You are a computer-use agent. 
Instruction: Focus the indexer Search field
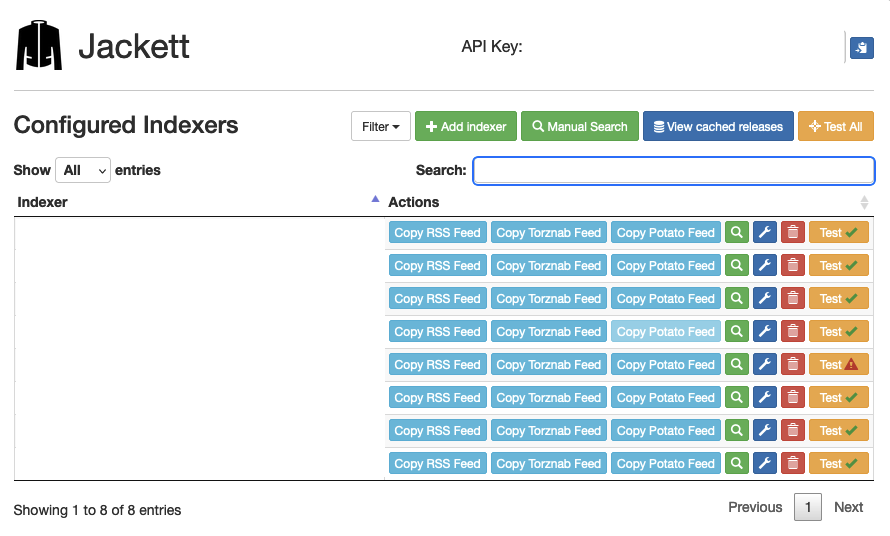pyautogui.click(x=674, y=170)
